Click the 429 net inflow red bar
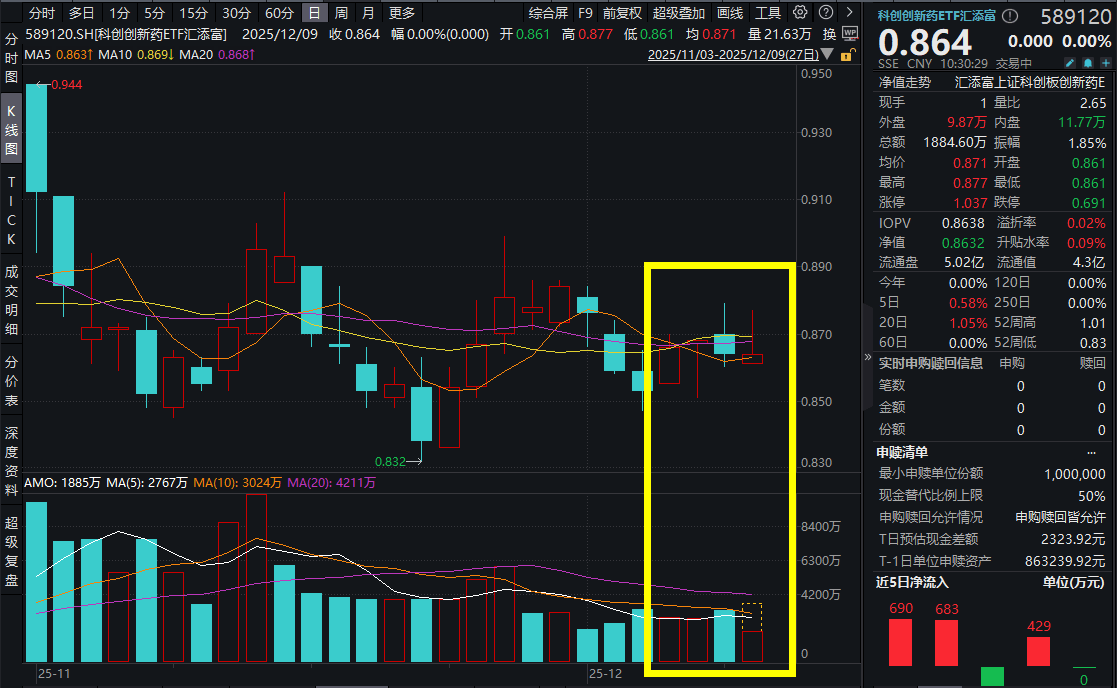 pos(1039,652)
